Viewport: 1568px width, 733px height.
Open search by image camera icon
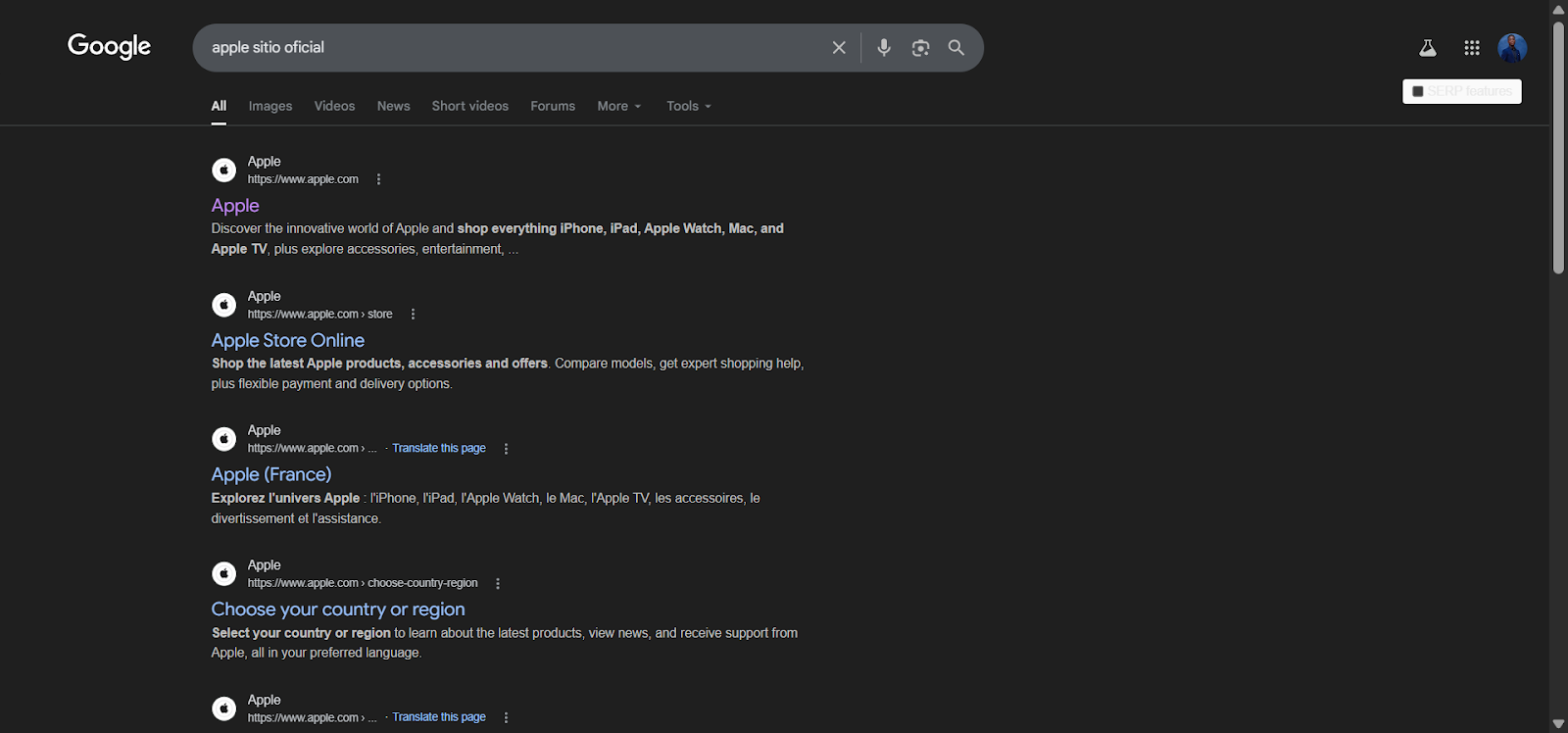pyautogui.click(x=920, y=47)
